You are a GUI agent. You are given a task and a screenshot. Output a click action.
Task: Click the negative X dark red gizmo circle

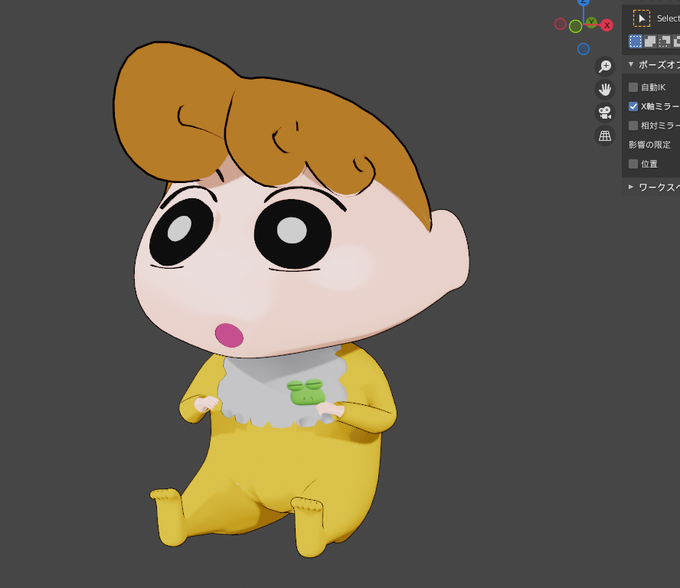point(560,24)
